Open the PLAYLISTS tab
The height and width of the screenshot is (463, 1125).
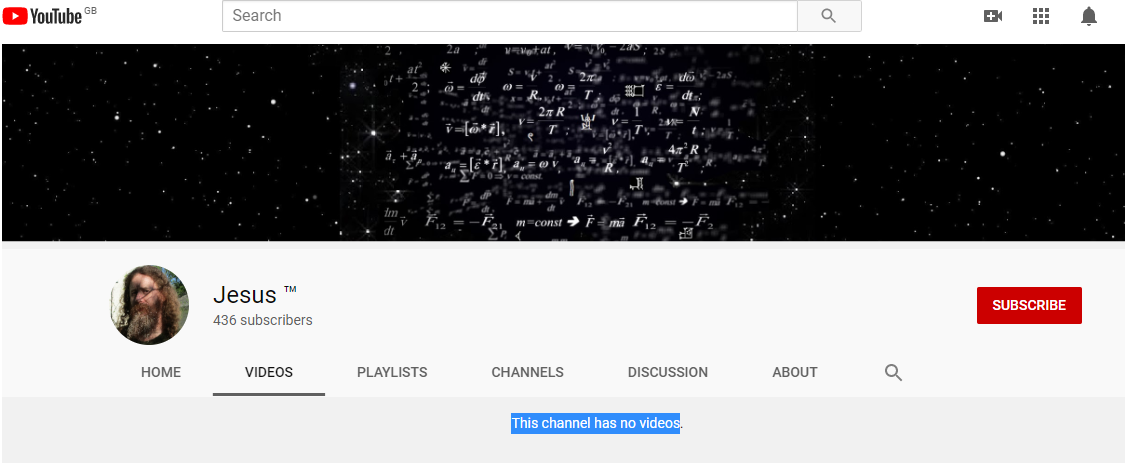click(x=392, y=372)
